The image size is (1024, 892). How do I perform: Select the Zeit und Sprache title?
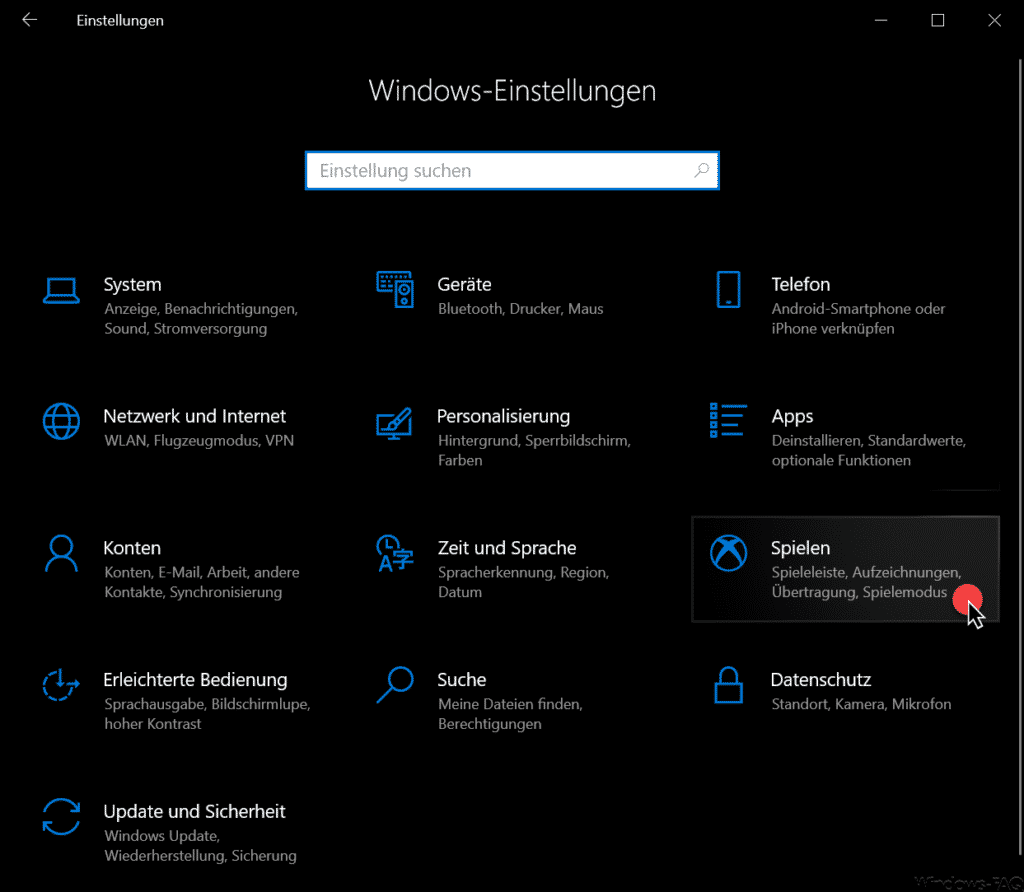coord(507,549)
